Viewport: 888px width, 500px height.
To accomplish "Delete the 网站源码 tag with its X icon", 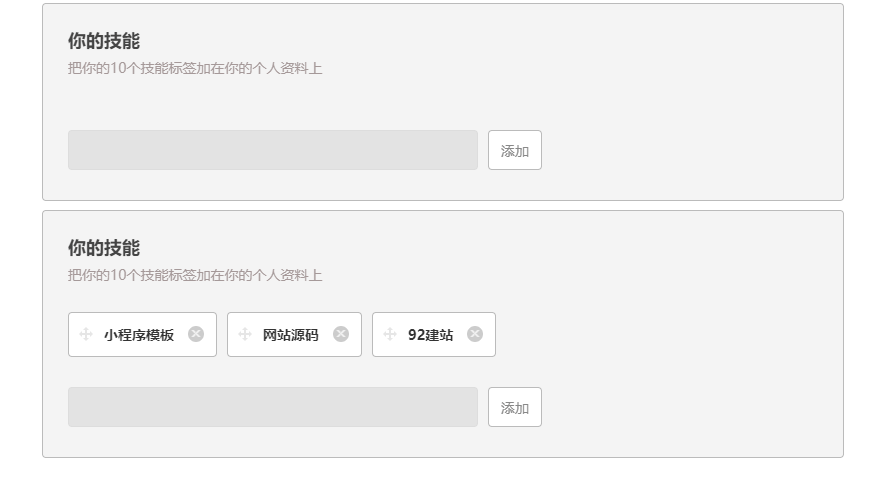I will 341,334.
